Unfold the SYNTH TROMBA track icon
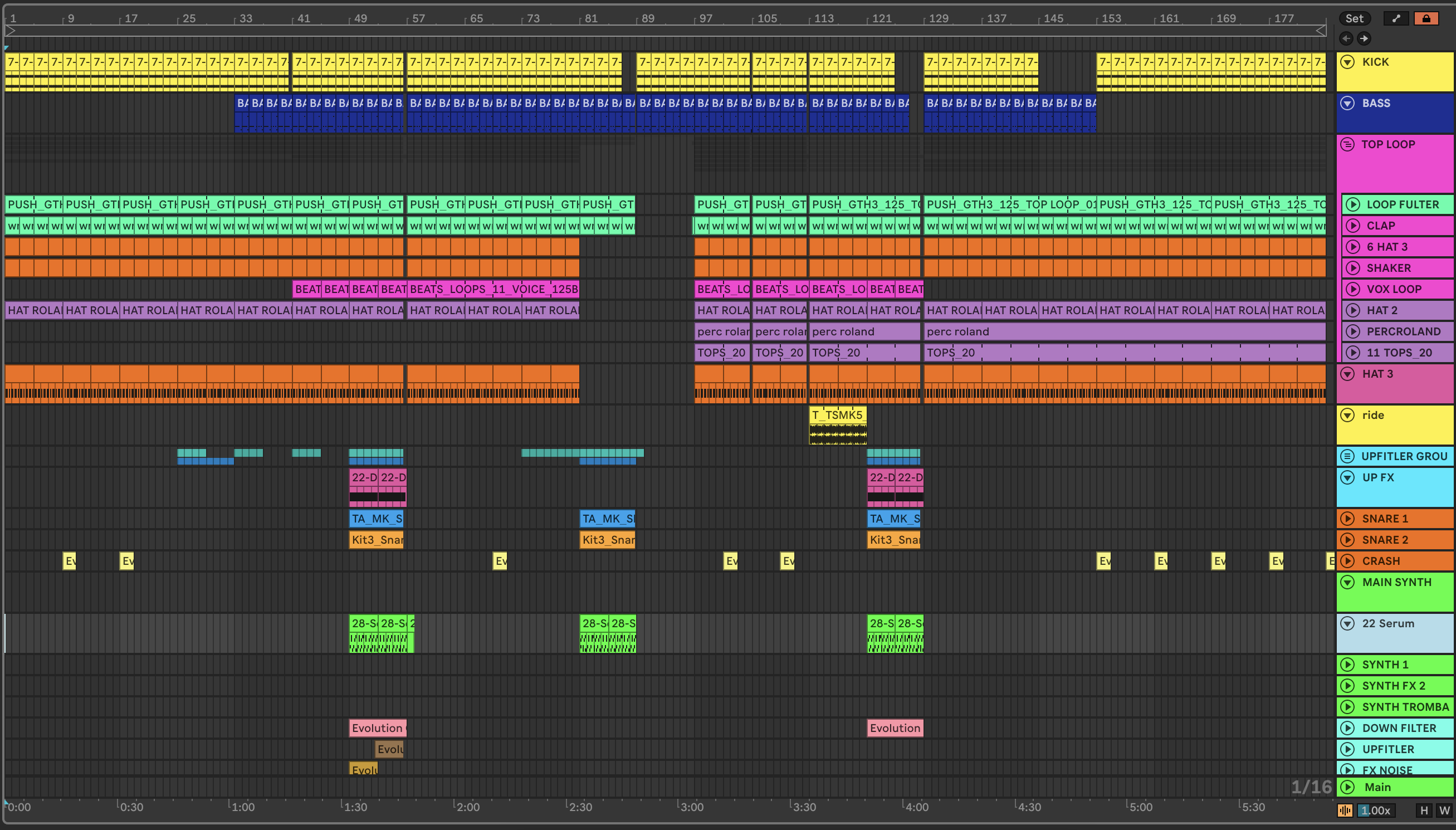The image size is (1456, 830). [x=1347, y=707]
